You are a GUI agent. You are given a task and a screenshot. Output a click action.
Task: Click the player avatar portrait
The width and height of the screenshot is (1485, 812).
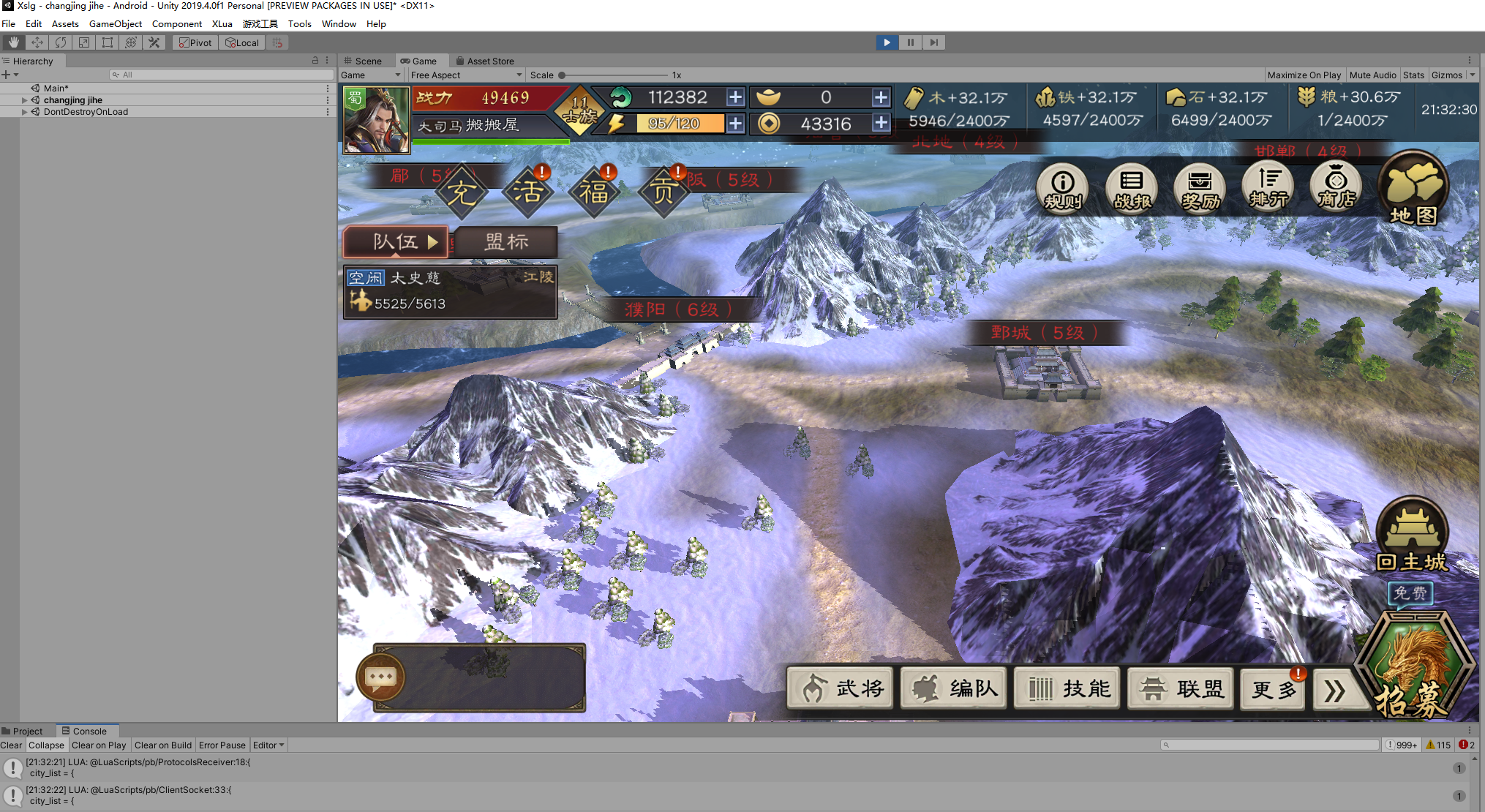tap(377, 119)
